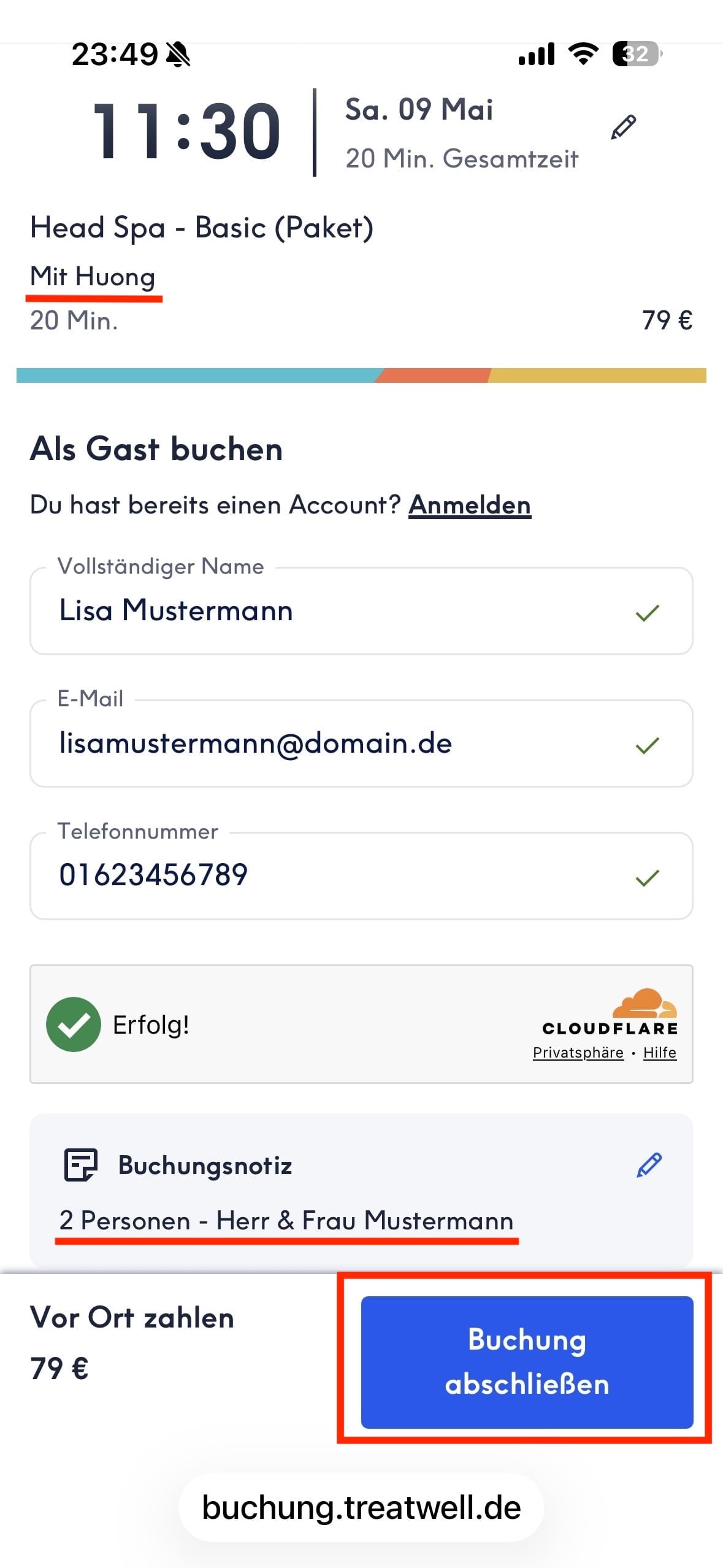Tap the pencil icon beside appointment date
The height and width of the screenshot is (1568, 723).
(x=623, y=128)
